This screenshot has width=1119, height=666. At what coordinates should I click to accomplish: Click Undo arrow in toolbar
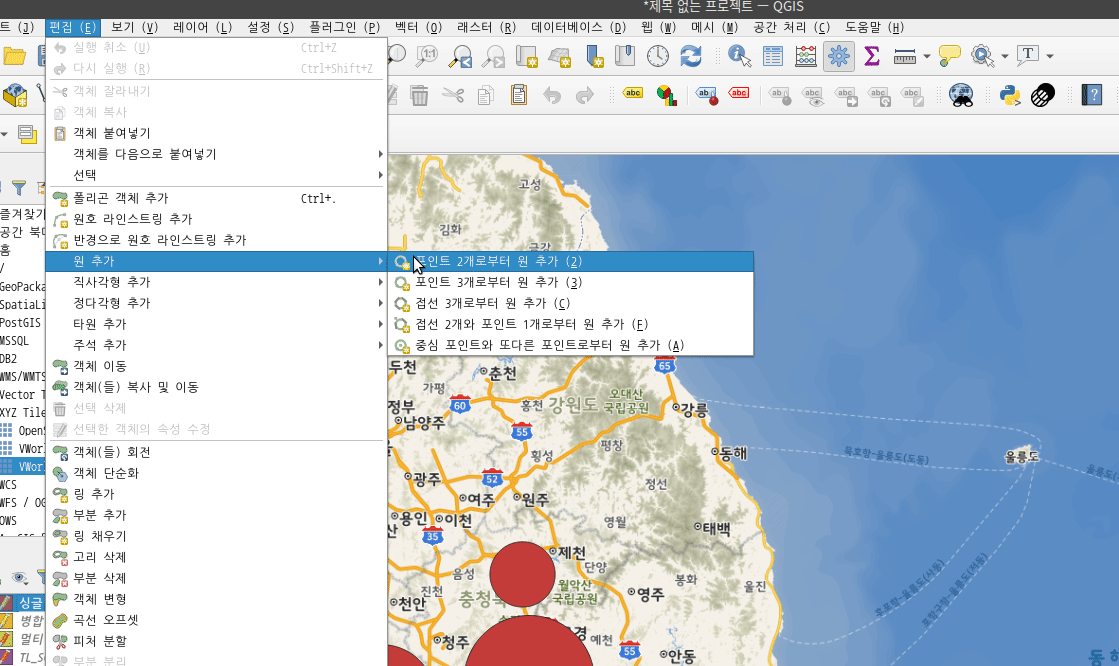(x=552, y=95)
